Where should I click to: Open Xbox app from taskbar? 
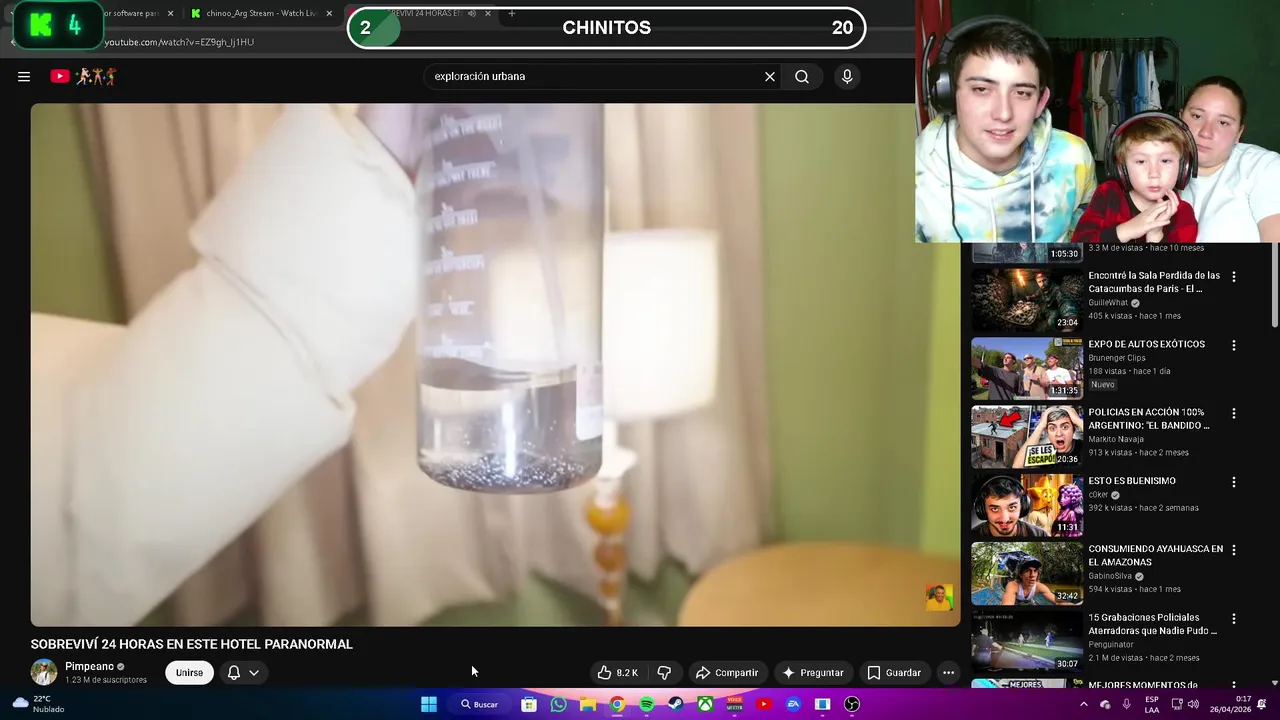[x=705, y=704]
